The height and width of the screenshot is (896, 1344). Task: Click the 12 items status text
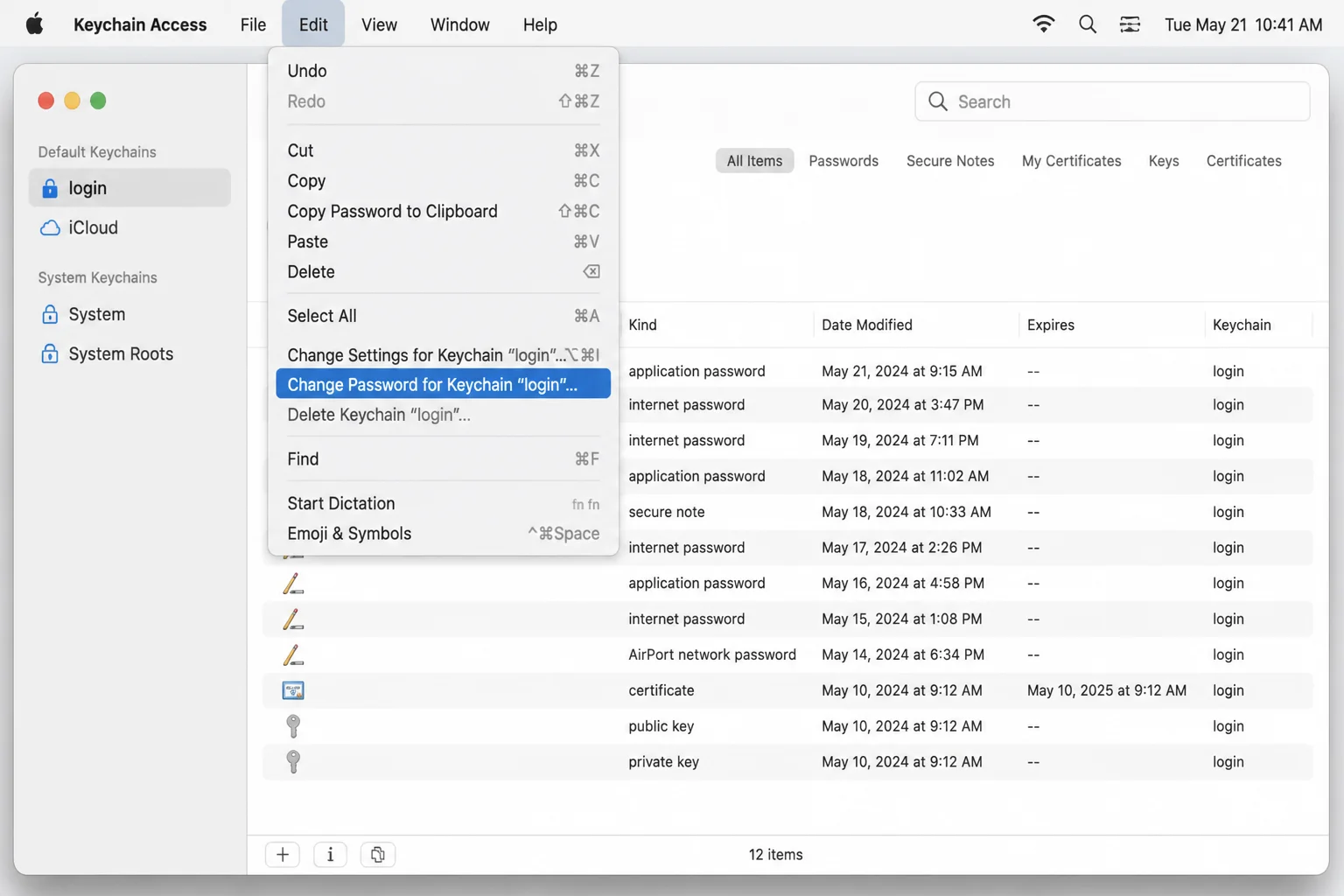(775, 855)
